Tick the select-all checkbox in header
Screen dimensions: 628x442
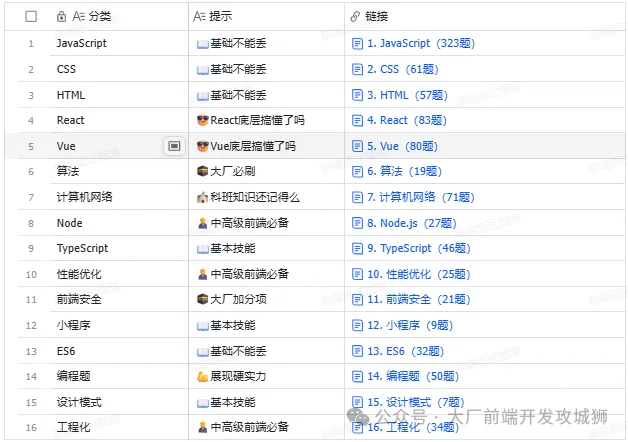pyautogui.click(x=31, y=16)
